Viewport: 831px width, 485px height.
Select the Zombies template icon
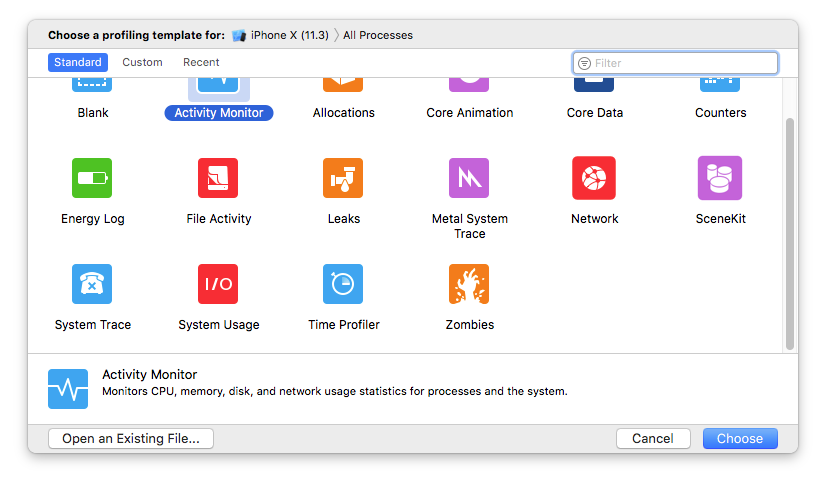[x=469, y=284]
